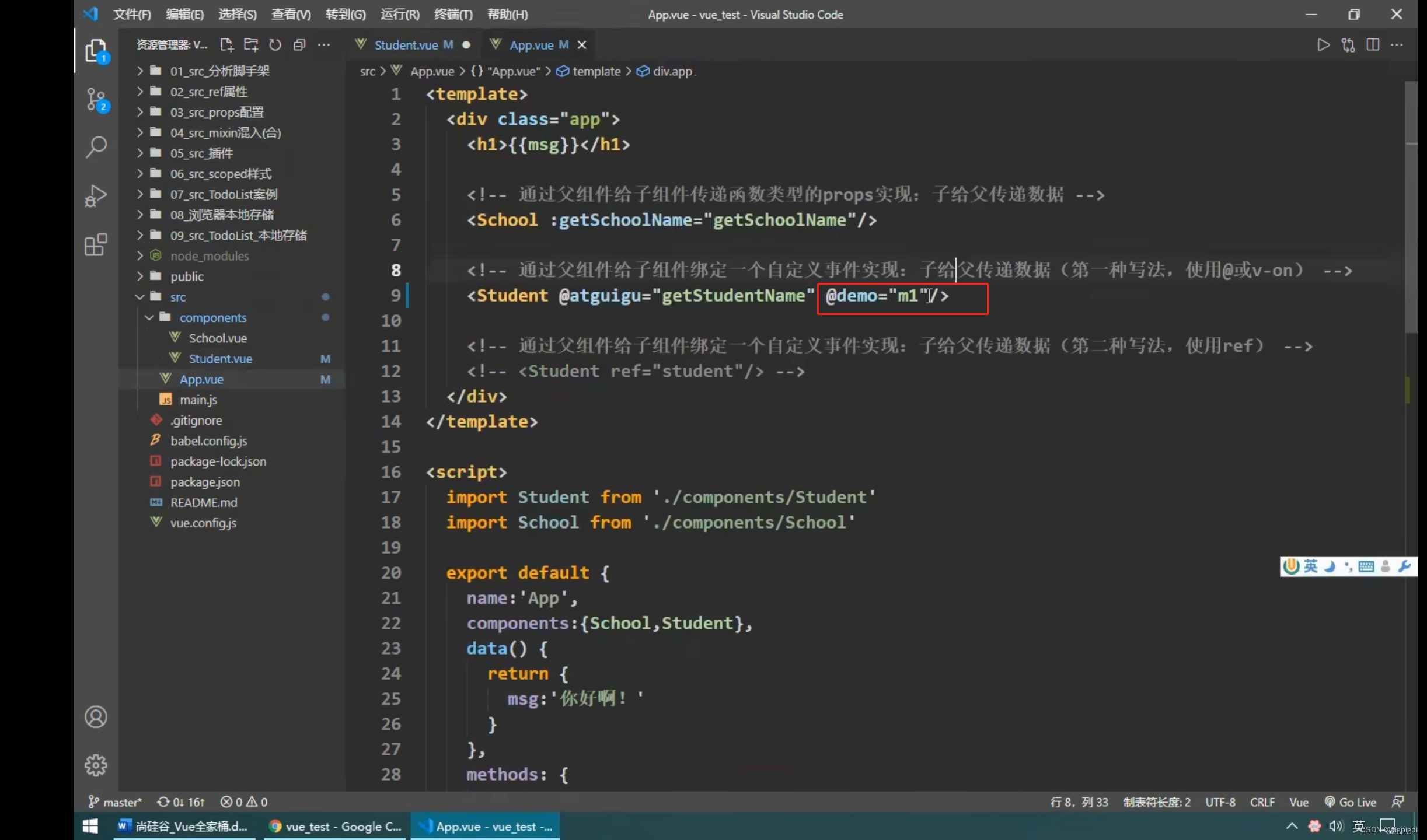The height and width of the screenshot is (840, 1427).
Task: Click line and column indicator 行 8, 列 33
Action: click(x=1079, y=802)
